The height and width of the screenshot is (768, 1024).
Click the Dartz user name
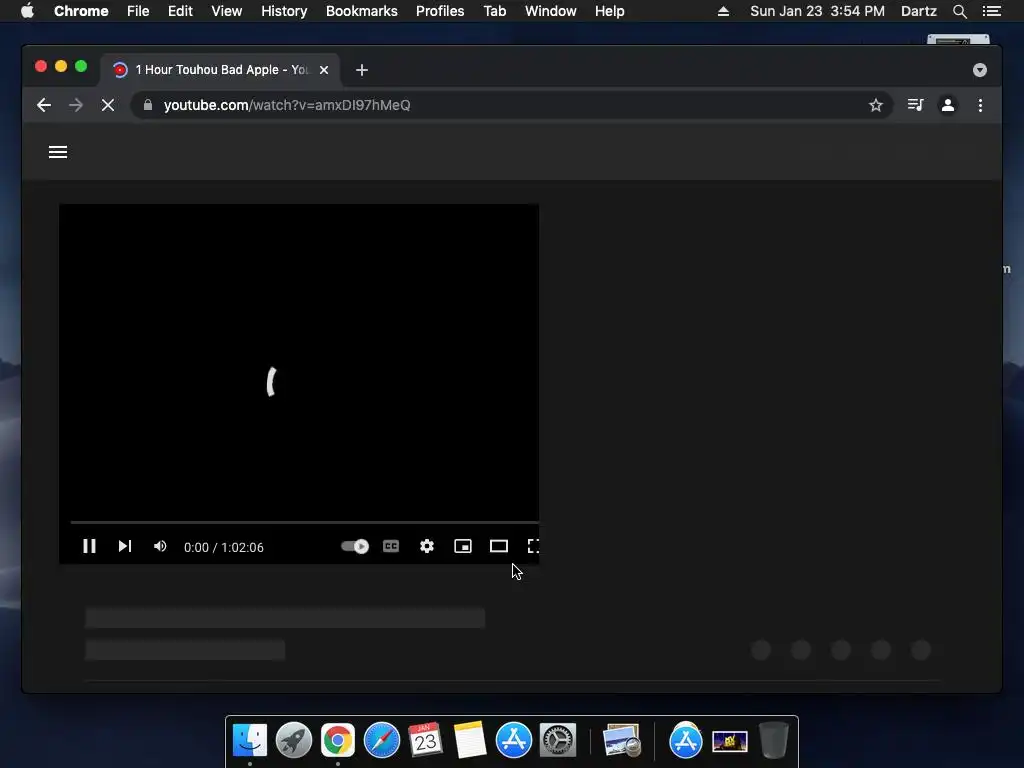click(x=918, y=11)
